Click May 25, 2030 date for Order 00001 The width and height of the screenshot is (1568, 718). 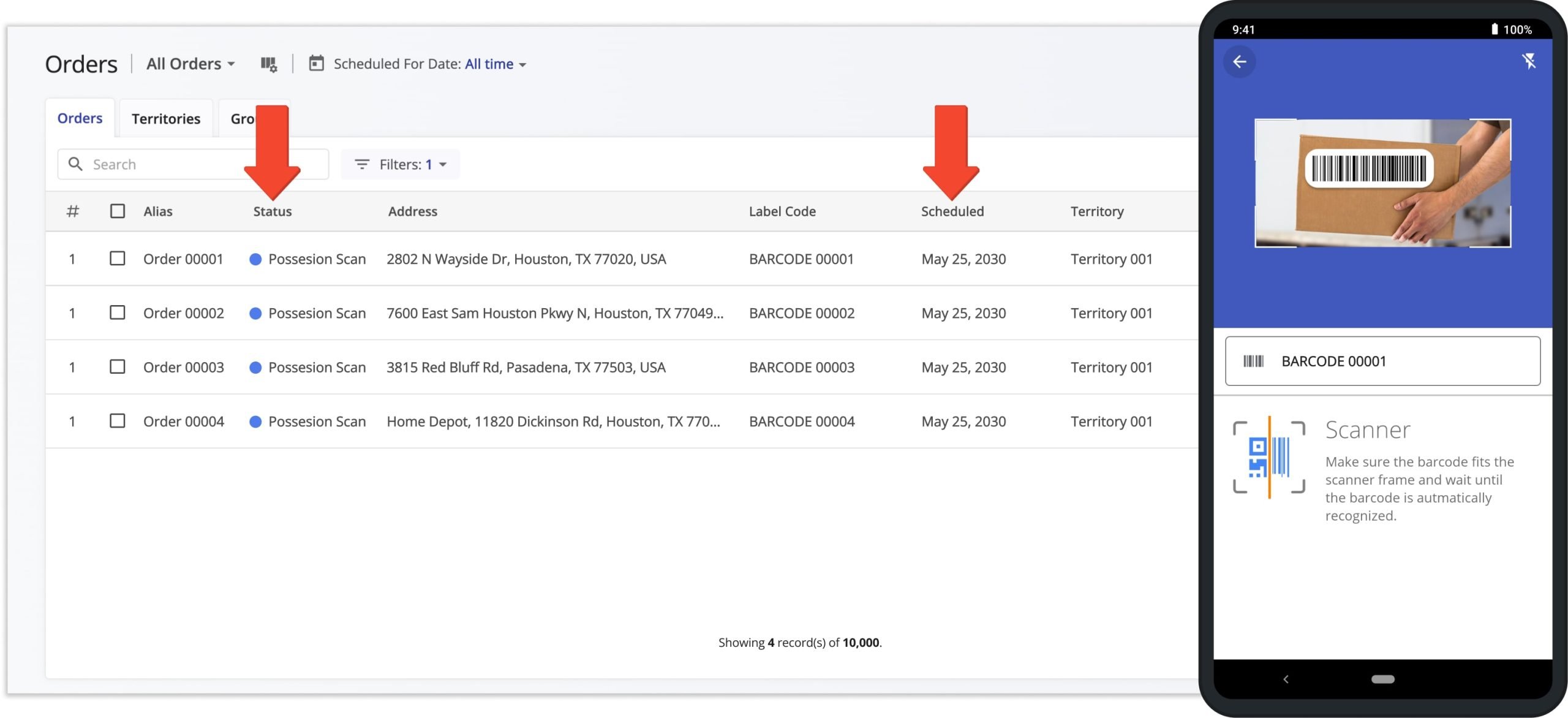963,259
